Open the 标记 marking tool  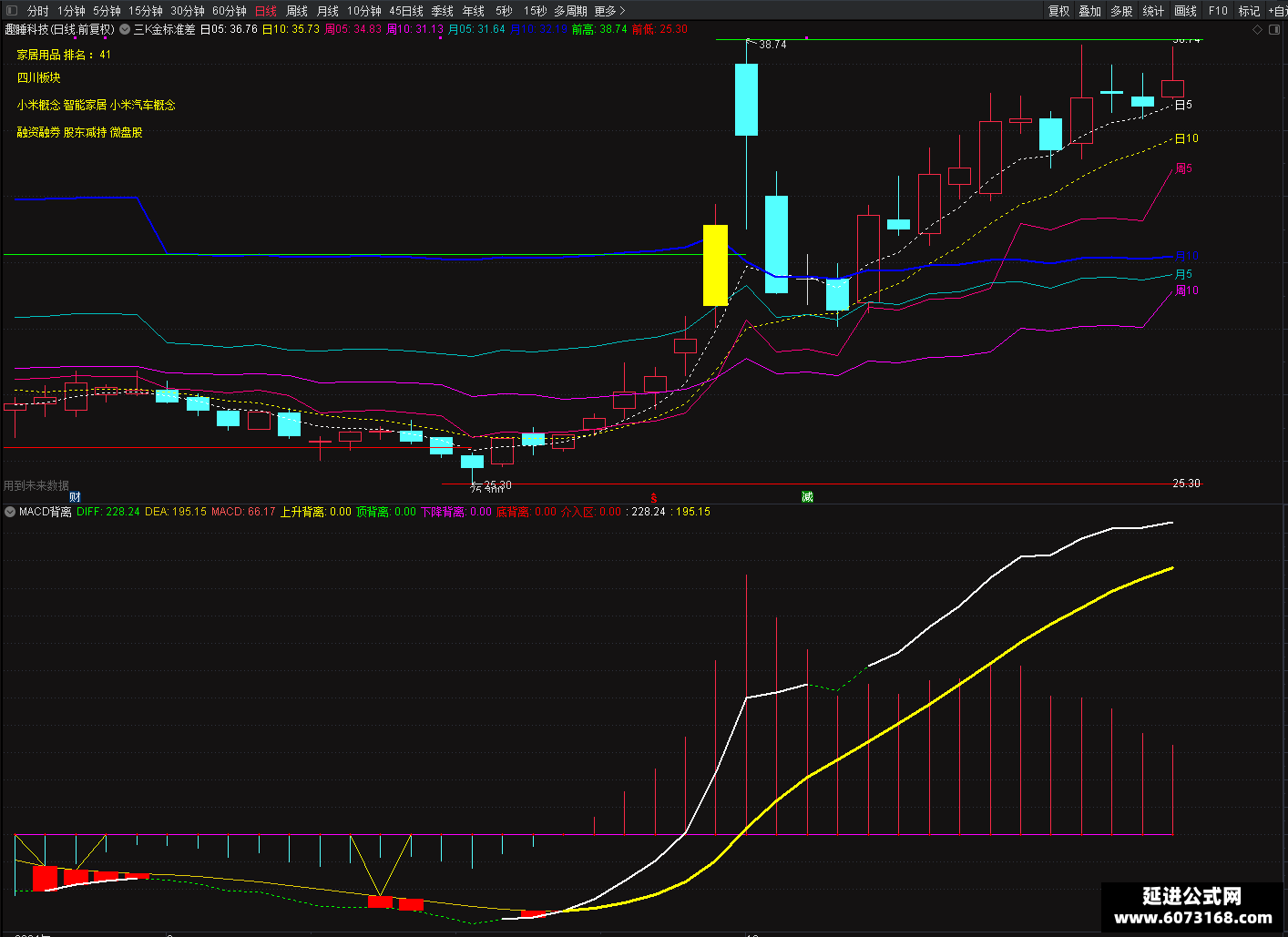(1249, 11)
